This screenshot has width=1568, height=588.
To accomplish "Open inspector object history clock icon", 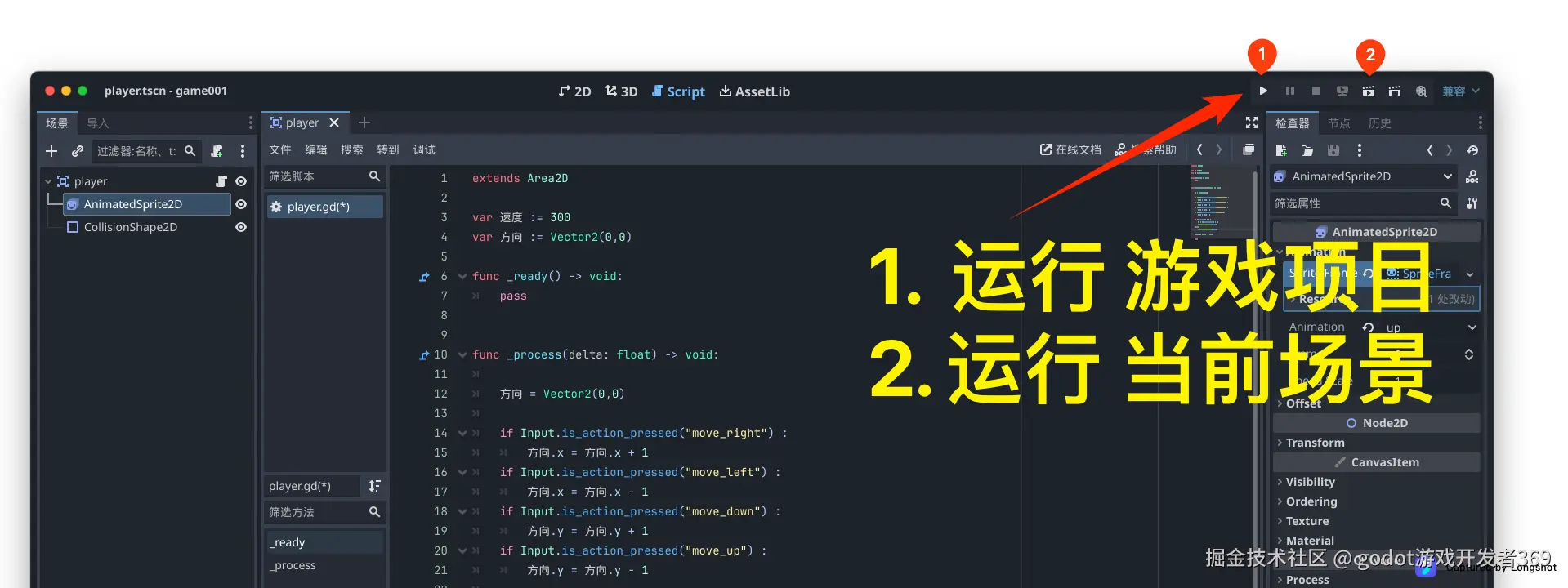I will coord(1472,150).
